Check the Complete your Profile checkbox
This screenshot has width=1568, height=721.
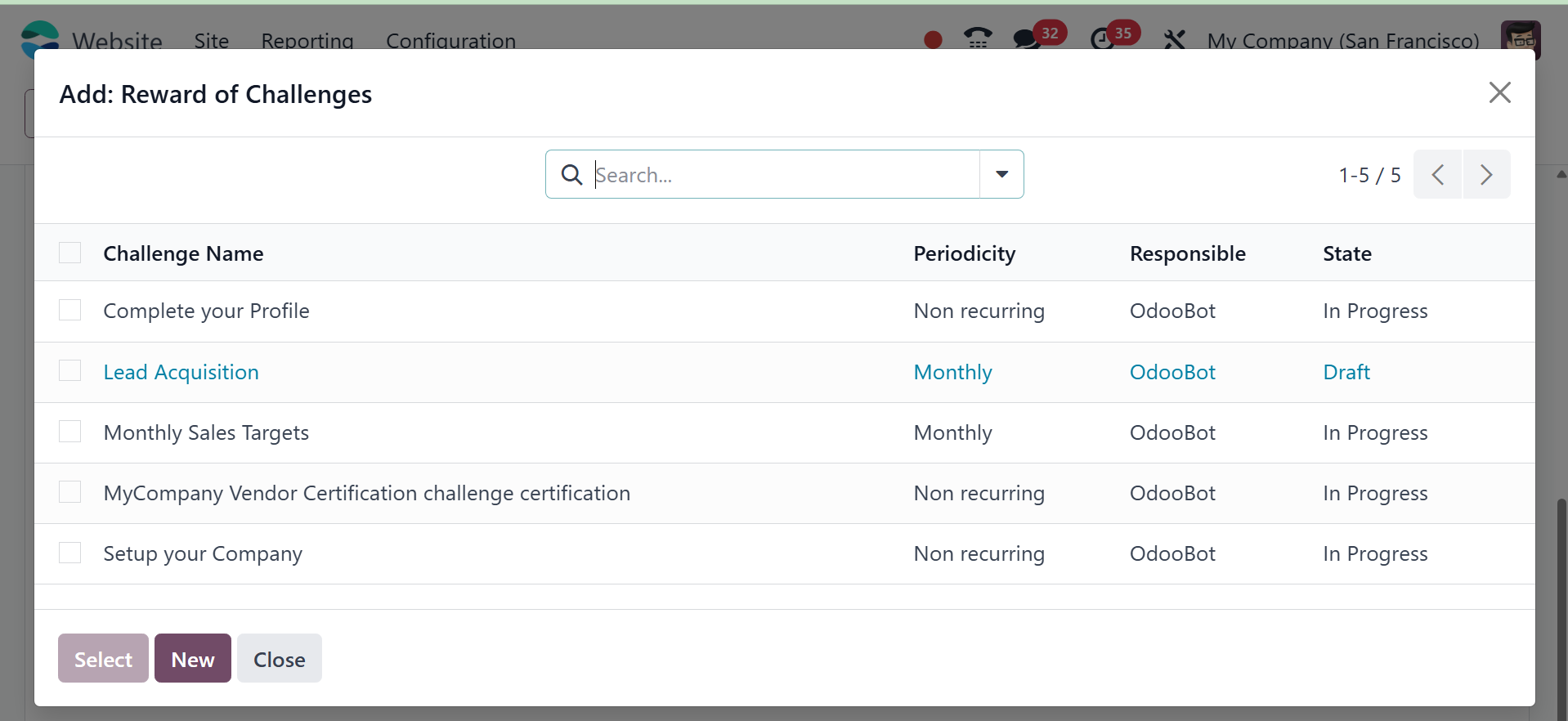click(70, 311)
